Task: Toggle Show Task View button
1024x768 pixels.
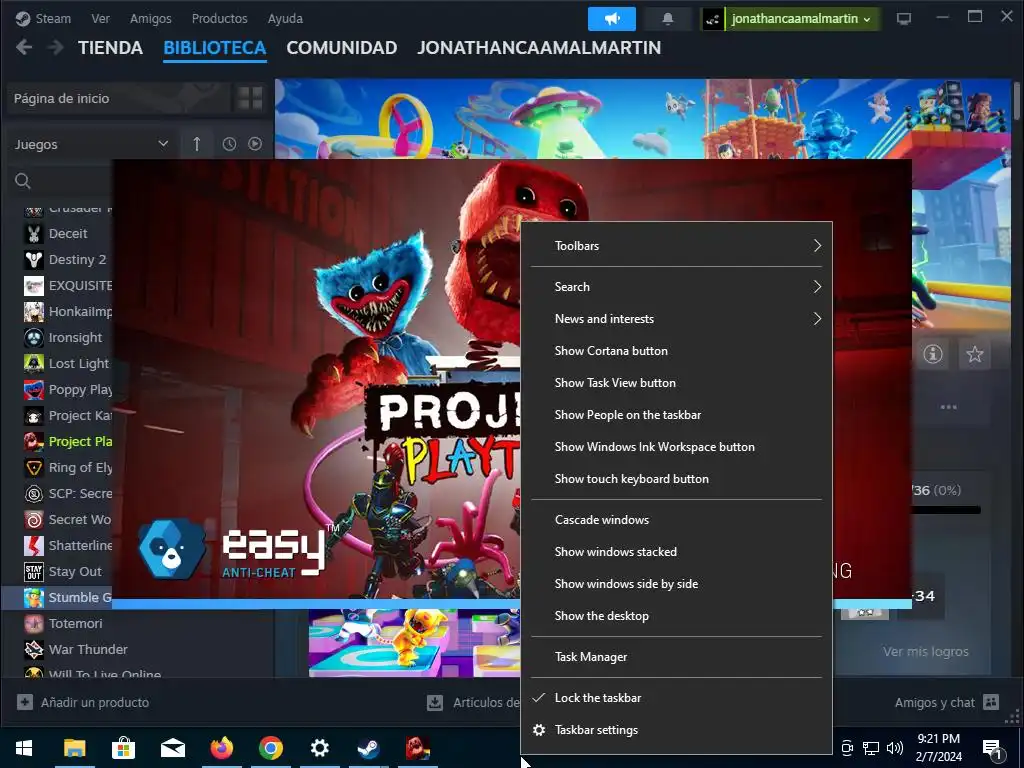Action: pos(677,383)
